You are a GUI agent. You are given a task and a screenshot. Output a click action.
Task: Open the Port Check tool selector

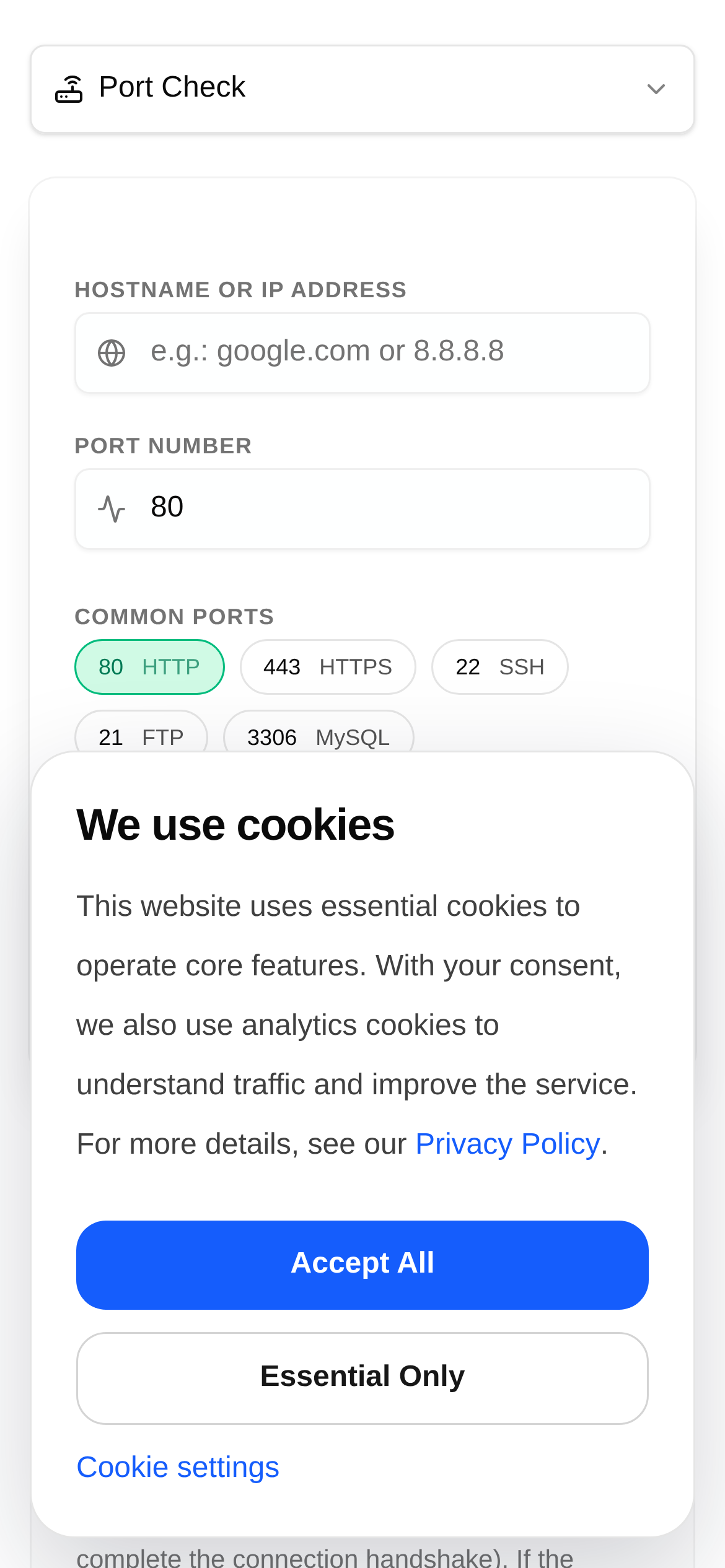tap(362, 89)
